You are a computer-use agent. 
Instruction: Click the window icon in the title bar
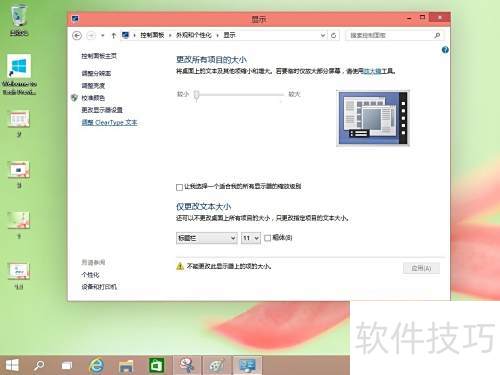click(75, 19)
